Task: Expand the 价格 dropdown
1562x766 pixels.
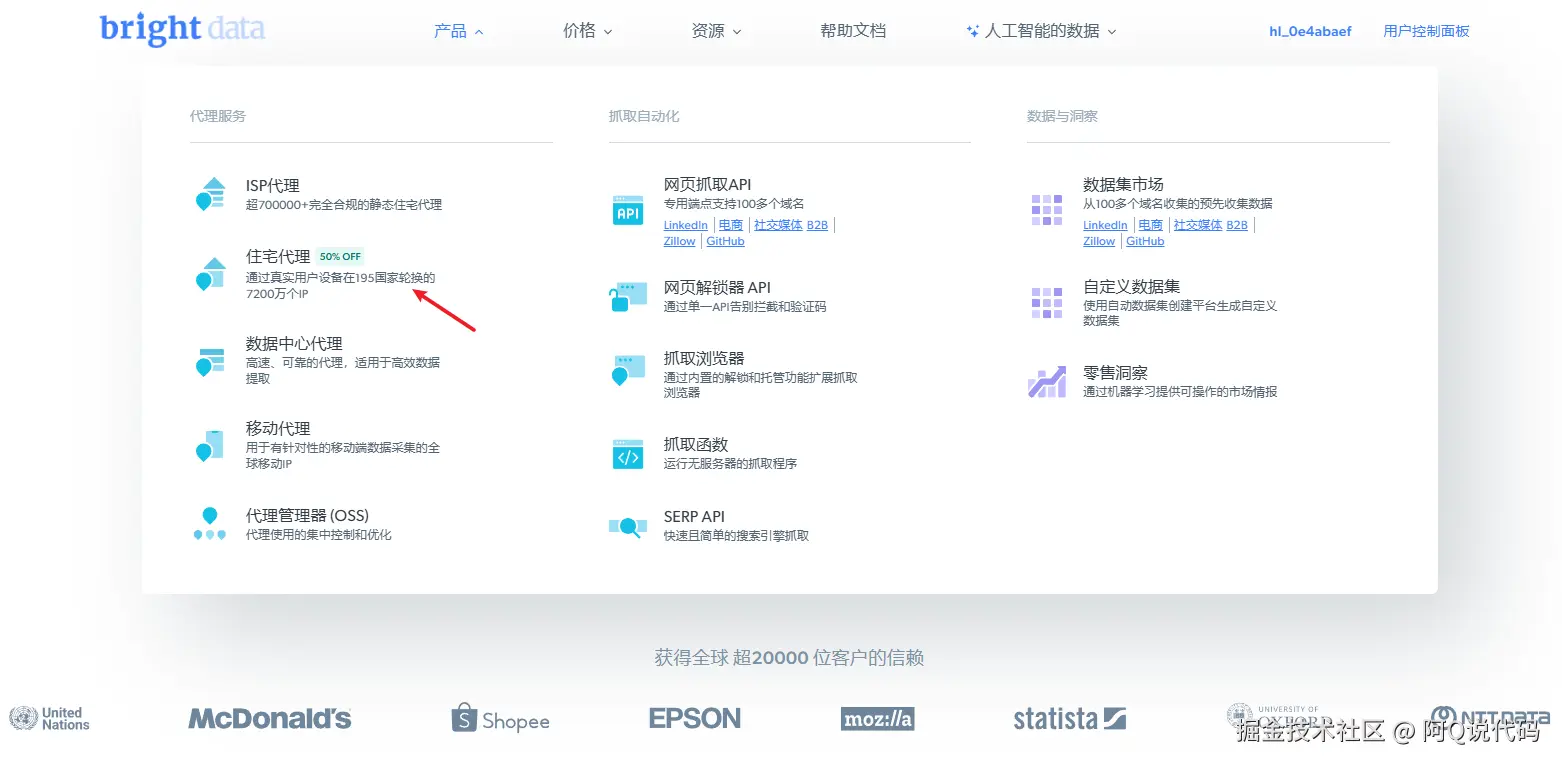Action: 588,31
